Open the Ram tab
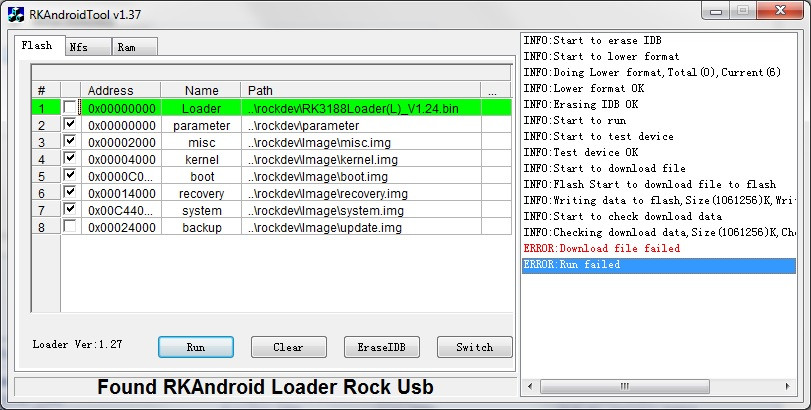This screenshot has height=410, width=811. [x=134, y=47]
